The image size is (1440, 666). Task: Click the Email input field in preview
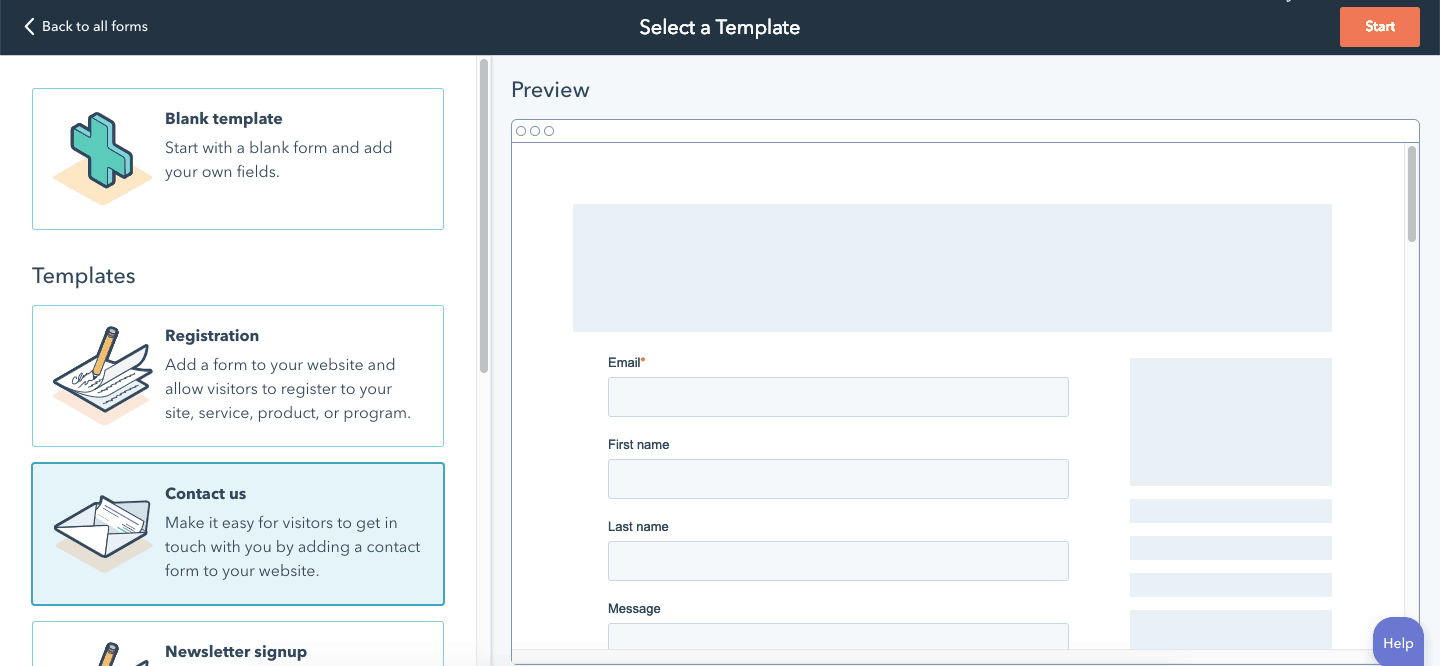tap(838, 397)
